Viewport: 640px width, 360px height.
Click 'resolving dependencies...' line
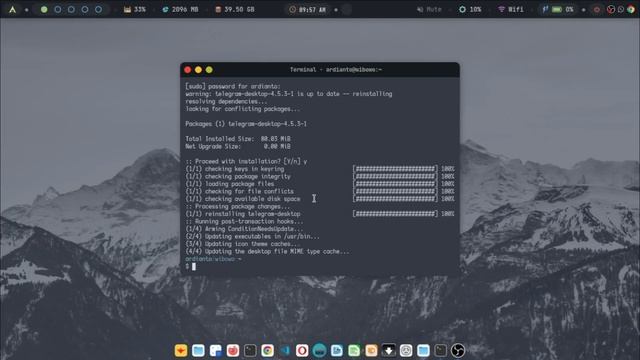(x=227, y=101)
